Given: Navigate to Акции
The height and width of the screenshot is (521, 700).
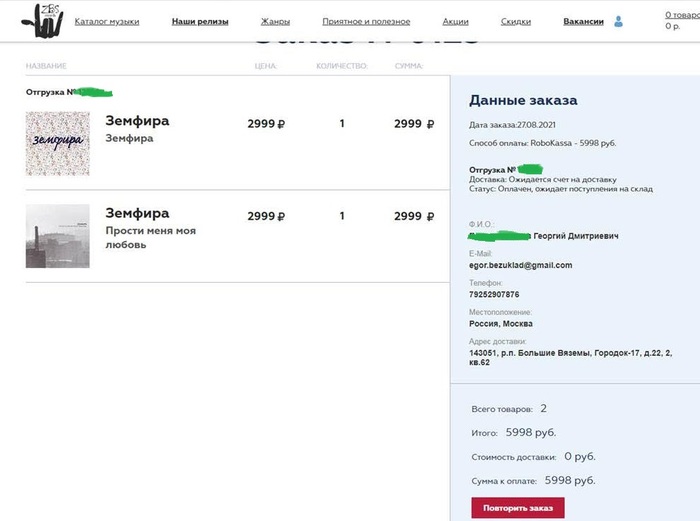Looking at the screenshot, I should 455,21.
